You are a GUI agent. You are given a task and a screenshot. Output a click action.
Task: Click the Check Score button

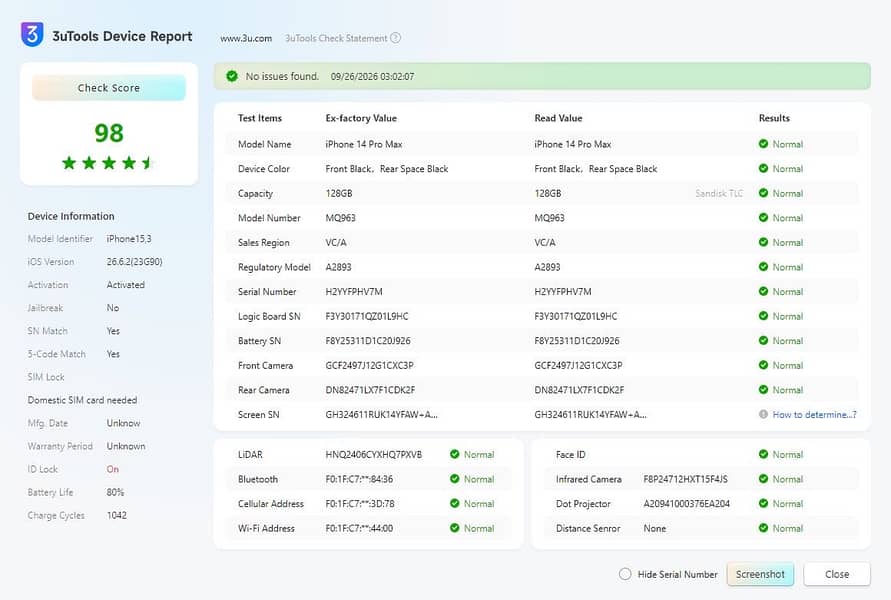click(x=109, y=88)
